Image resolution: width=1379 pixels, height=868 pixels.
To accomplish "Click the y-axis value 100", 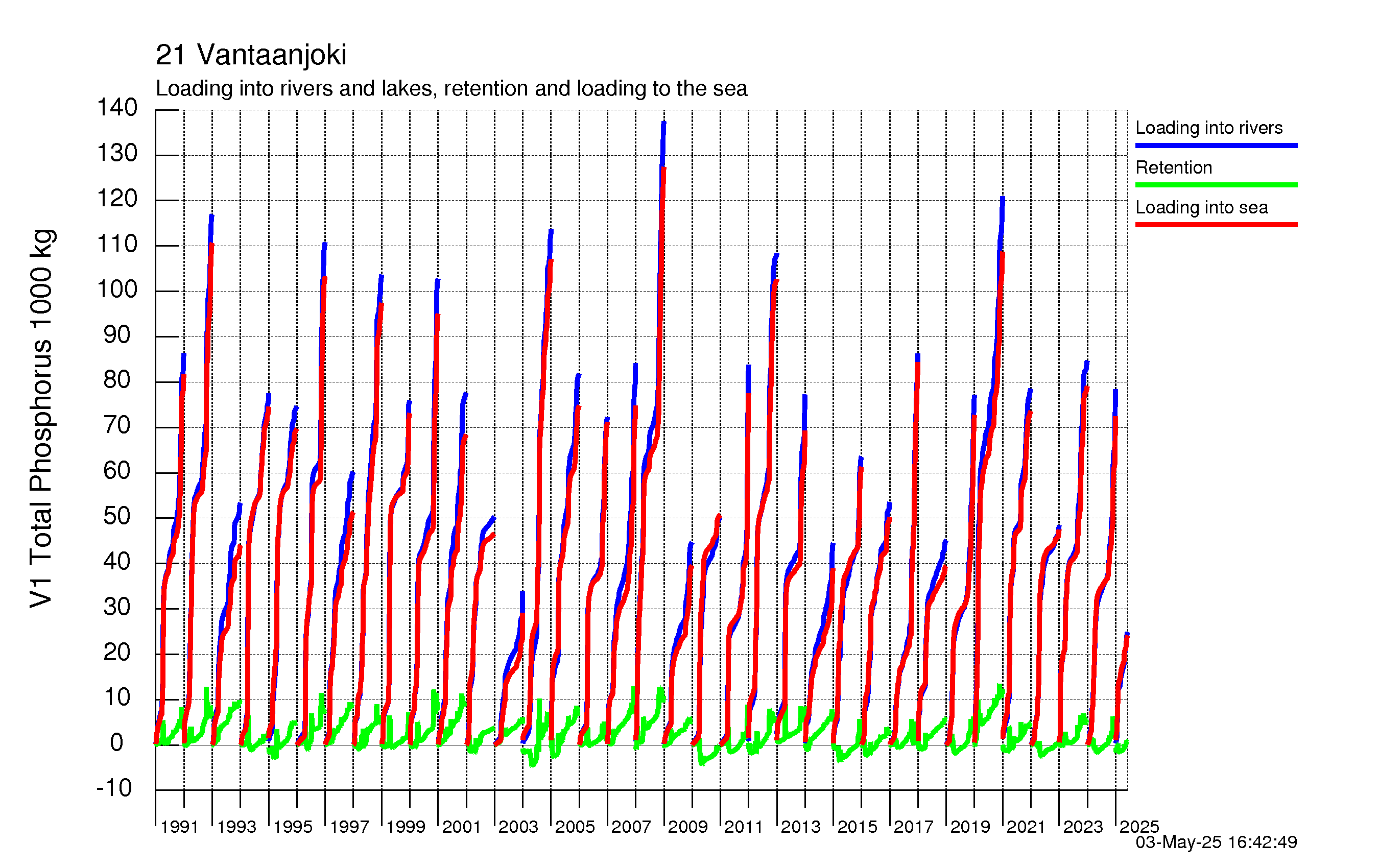I will 117,289.
